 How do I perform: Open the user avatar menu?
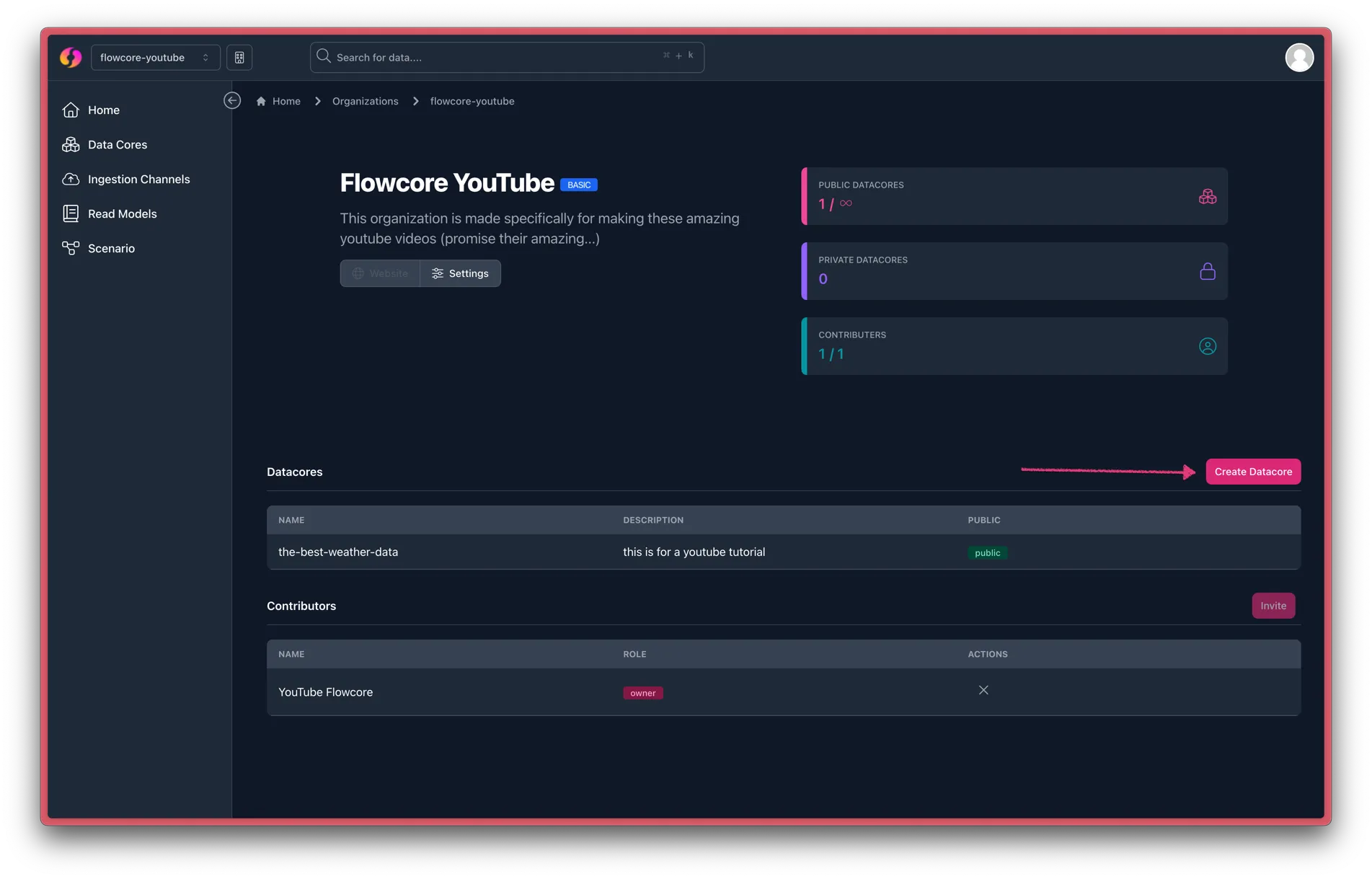1299,58
